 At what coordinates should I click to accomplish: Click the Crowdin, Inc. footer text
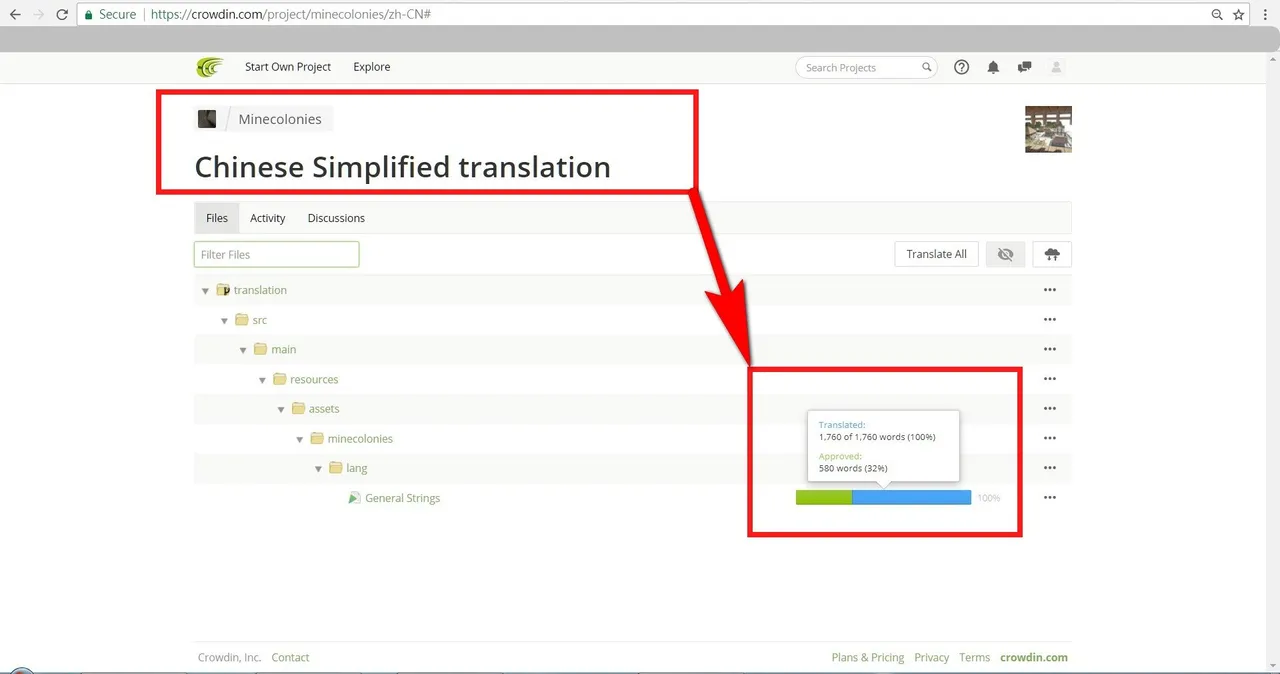[x=229, y=657]
